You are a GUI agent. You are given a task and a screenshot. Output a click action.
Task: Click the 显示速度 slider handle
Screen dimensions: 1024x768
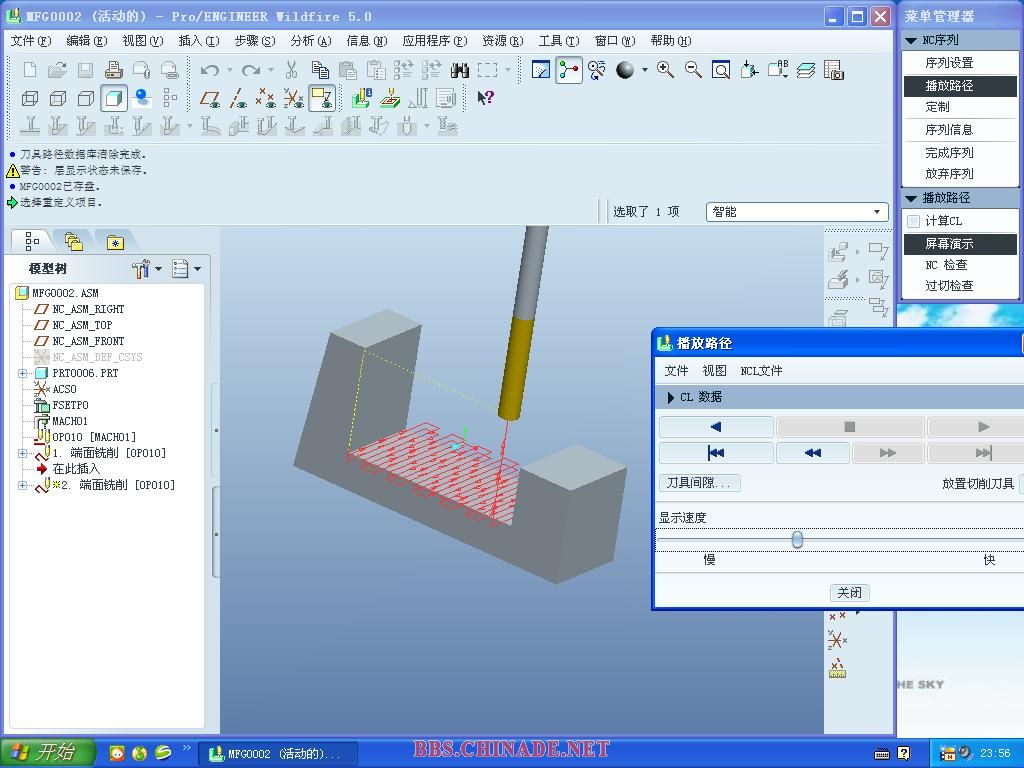click(797, 540)
